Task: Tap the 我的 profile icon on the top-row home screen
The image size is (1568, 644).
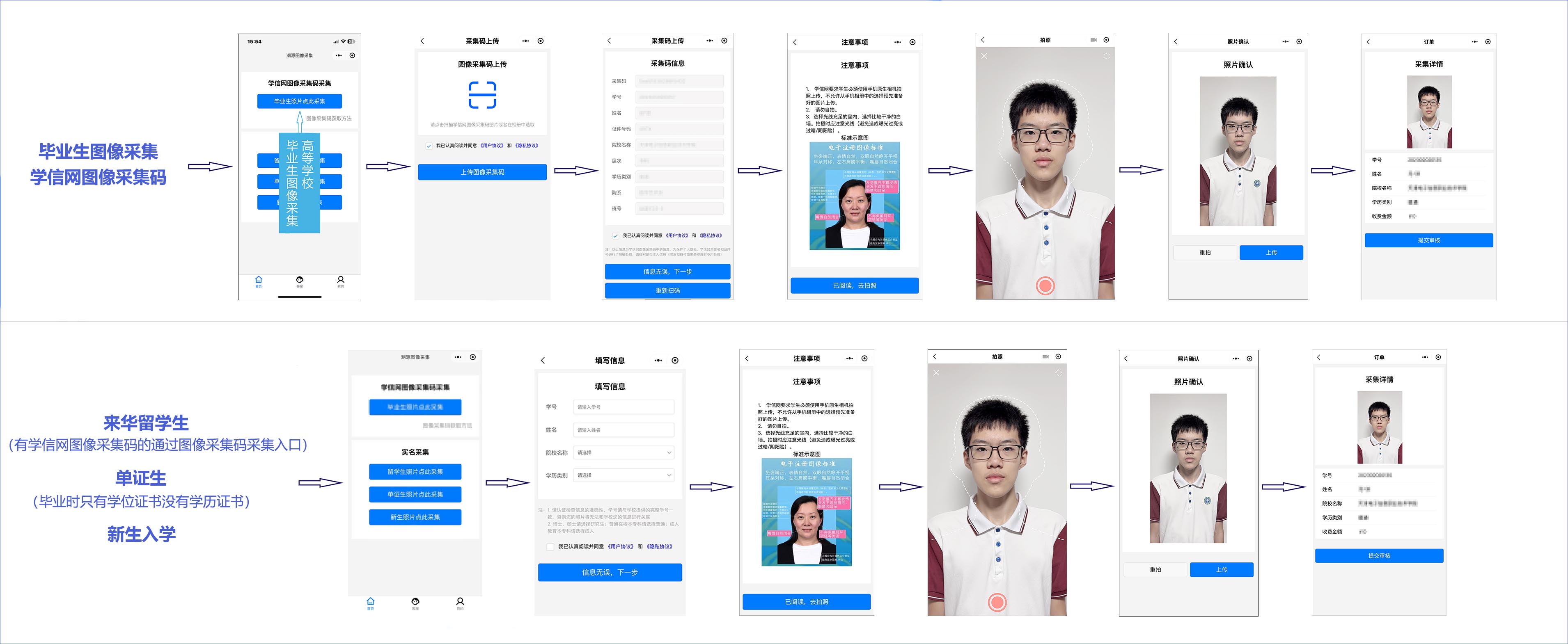Action: click(341, 280)
